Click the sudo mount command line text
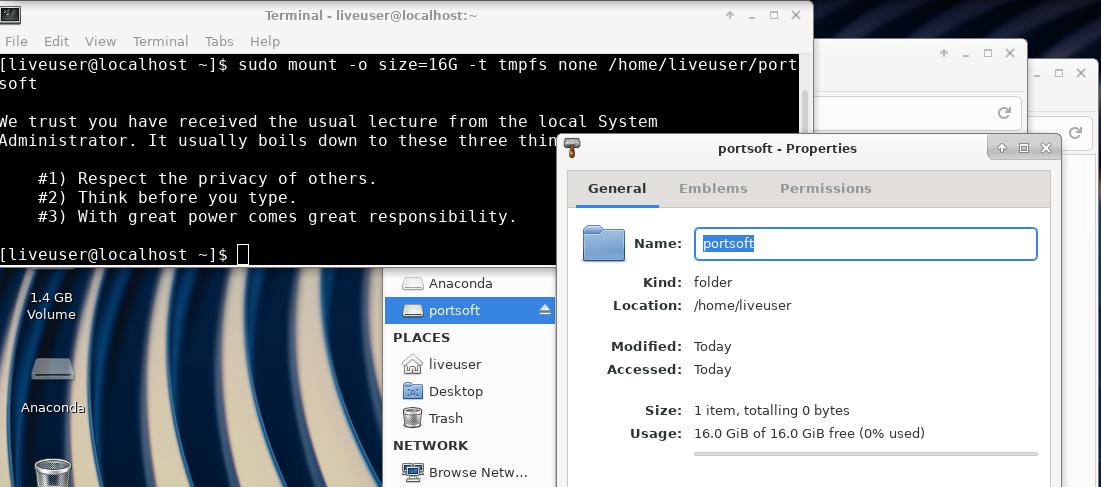Screen dimensions: 1101x487 click(x=398, y=74)
